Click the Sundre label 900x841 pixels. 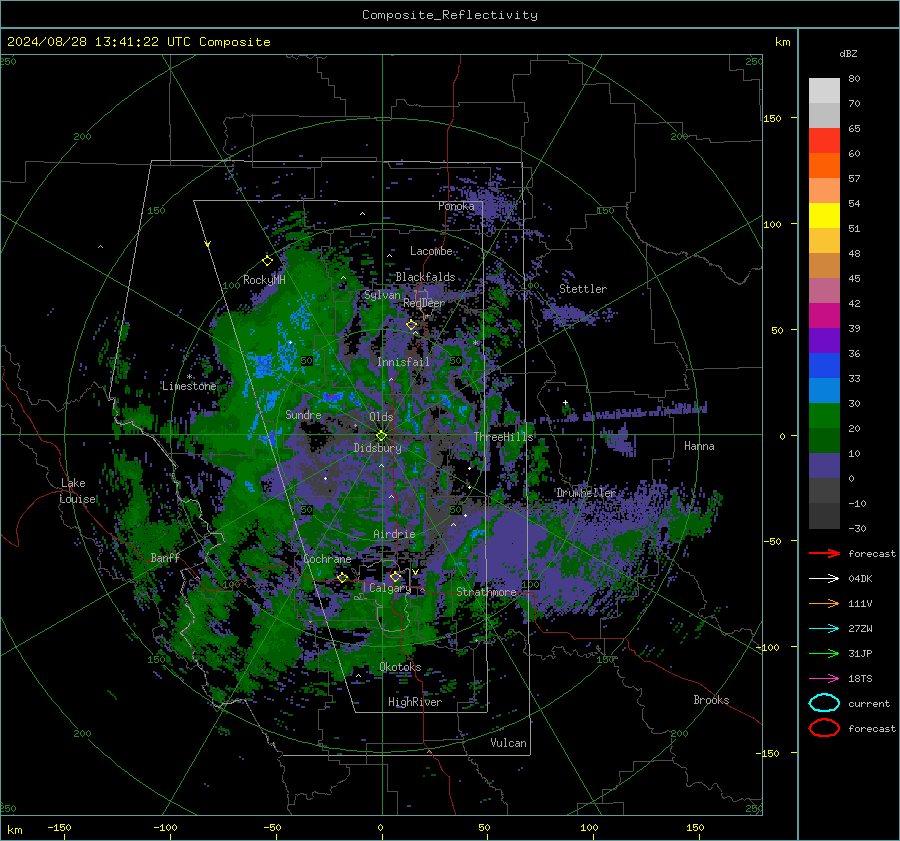(x=303, y=414)
